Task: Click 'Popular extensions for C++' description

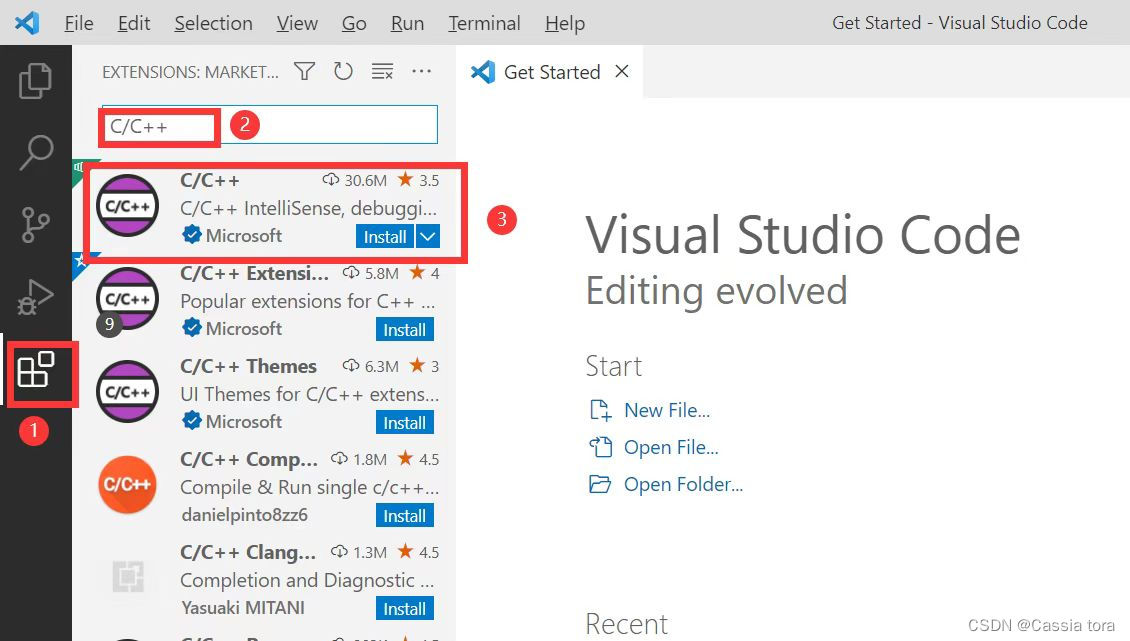Action: click(x=308, y=301)
